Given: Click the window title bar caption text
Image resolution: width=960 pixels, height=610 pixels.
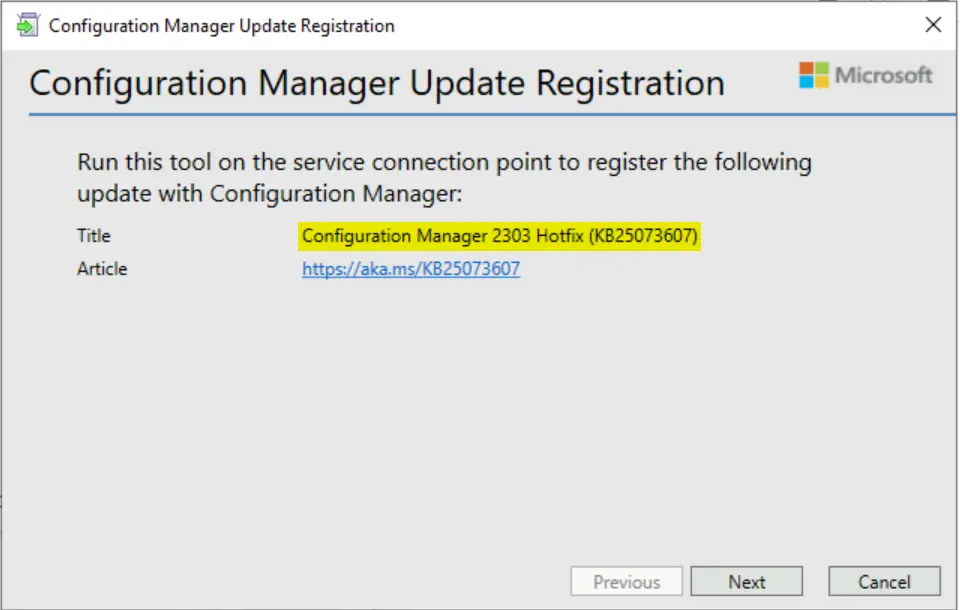Looking at the screenshot, I should 222,26.
